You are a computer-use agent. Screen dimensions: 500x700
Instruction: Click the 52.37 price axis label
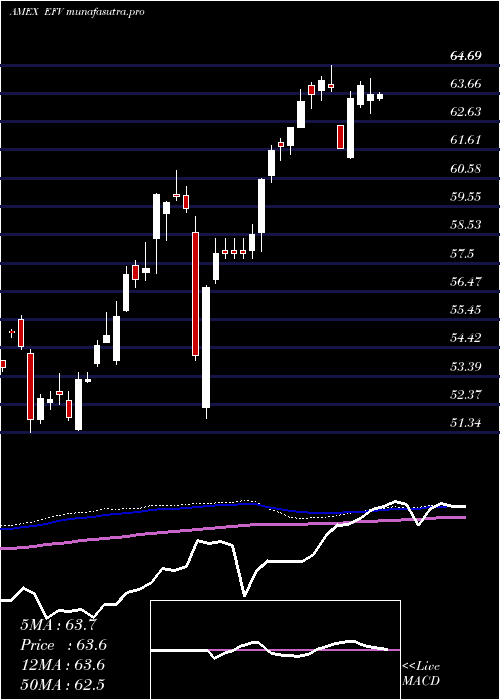pos(466,395)
